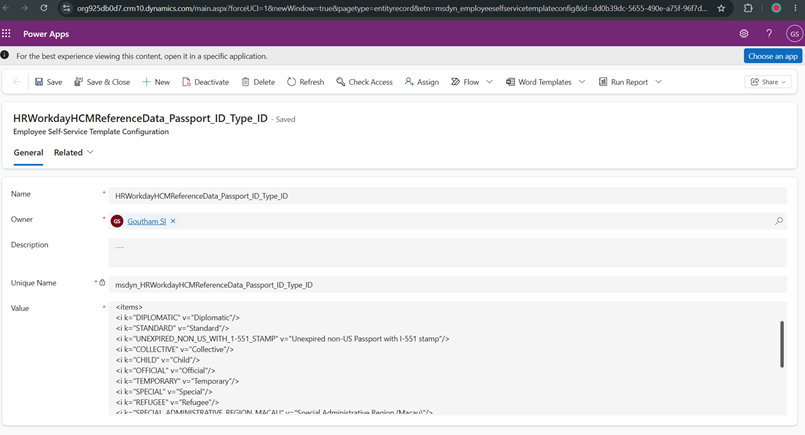This screenshot has width=805, height=435.
Task: Open the GS user account avatar
Action: (x=794, y=34)
